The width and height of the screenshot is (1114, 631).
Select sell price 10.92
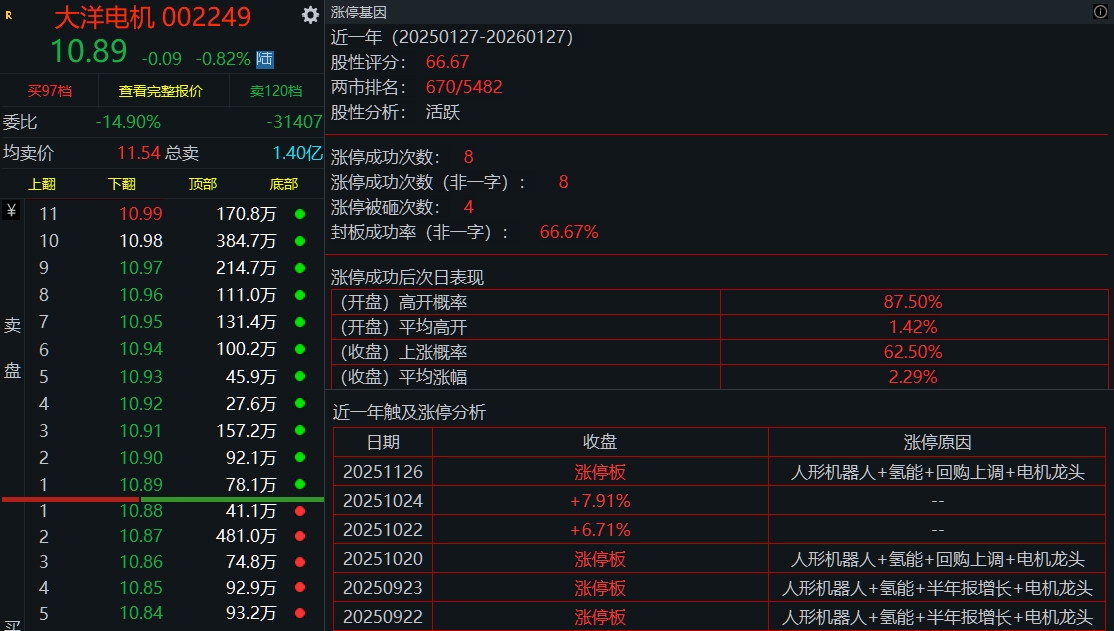point(141,404)
